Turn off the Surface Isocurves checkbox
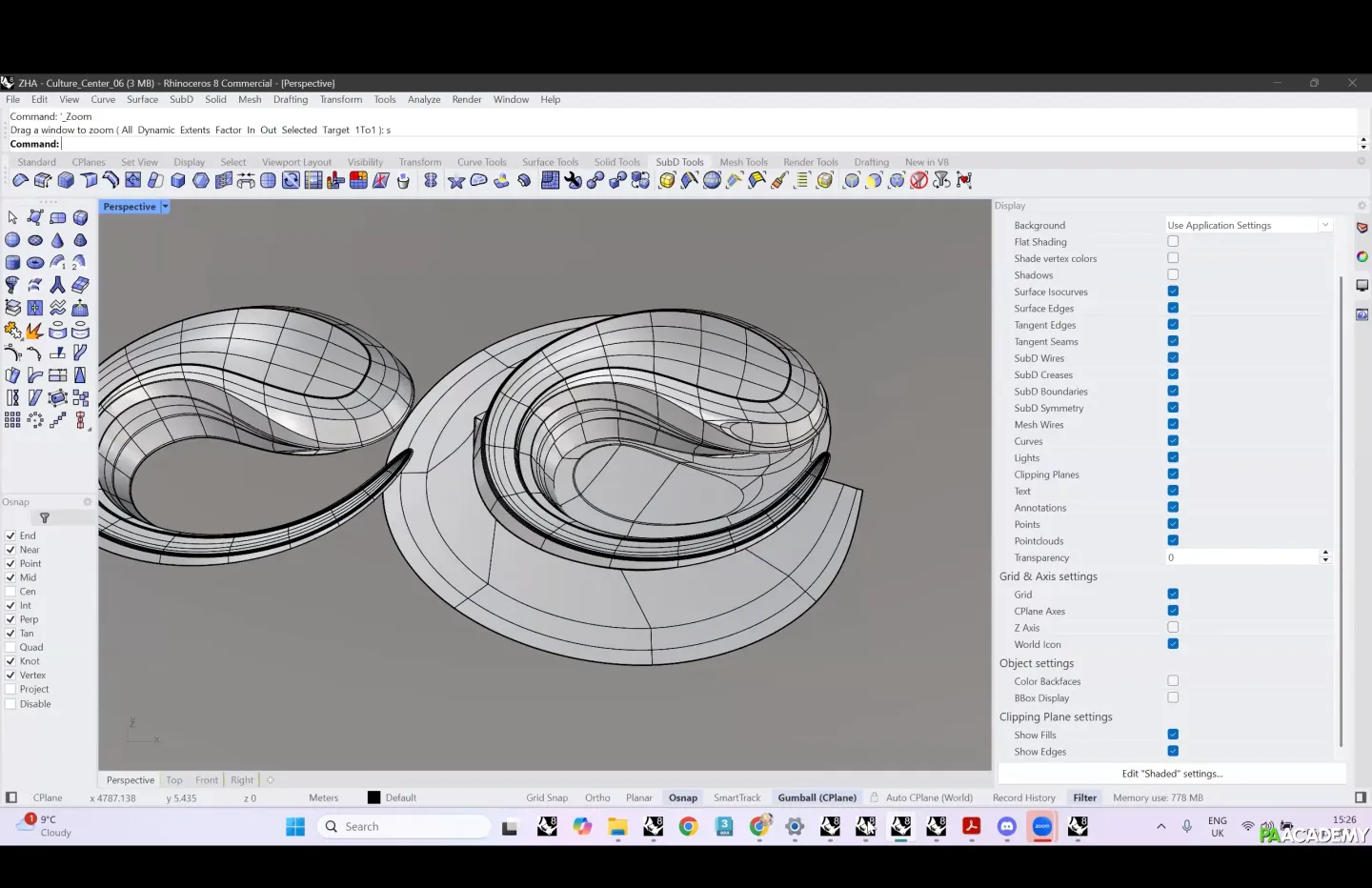The height and width of the screenshot is (888, 1372). tap(1173, 292)
